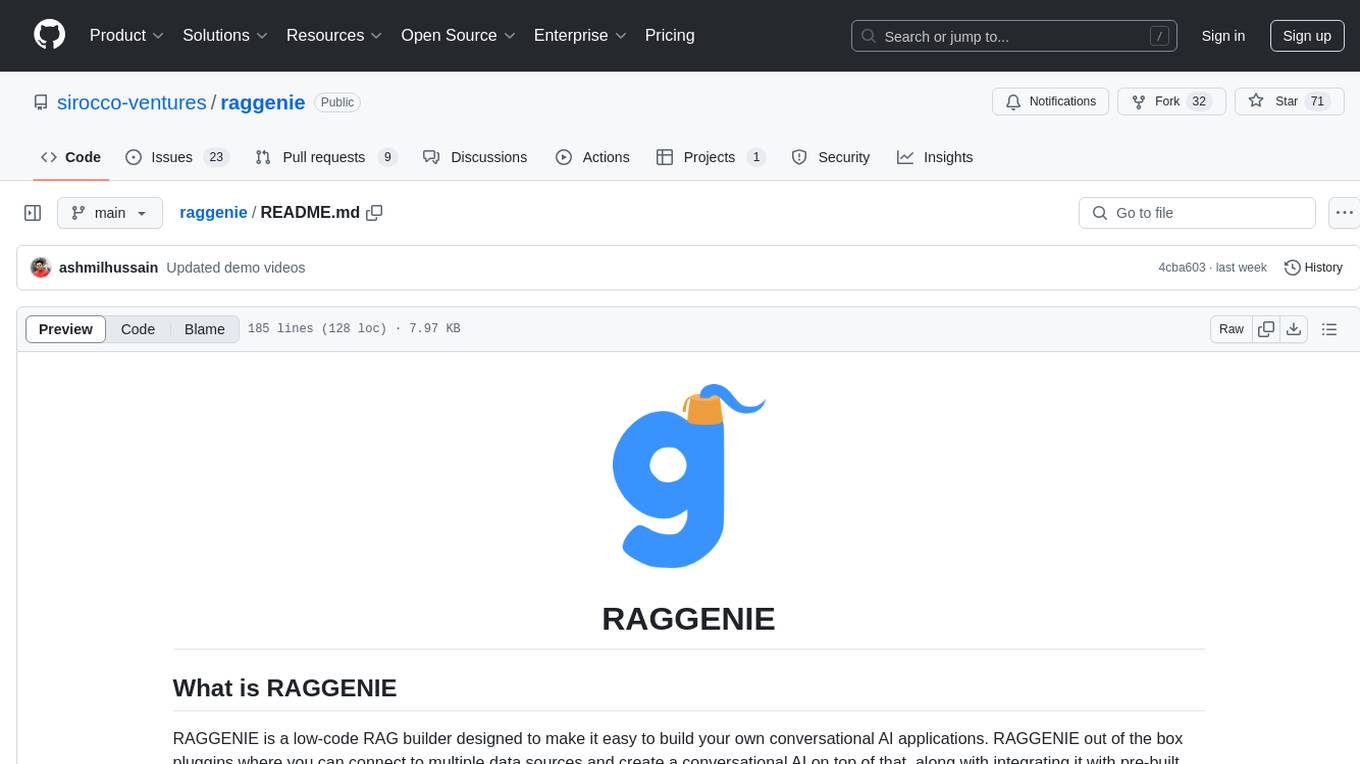
Task: Open the GitHub homepage logo
Action: pos(49,35)
